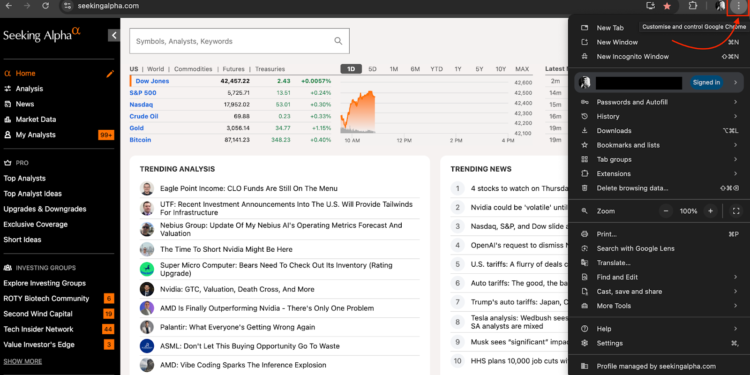This screenshot has height=375, width=750.
Task: Click the profile avatar in Chrome toolbar
Action: tap(720, 6)
